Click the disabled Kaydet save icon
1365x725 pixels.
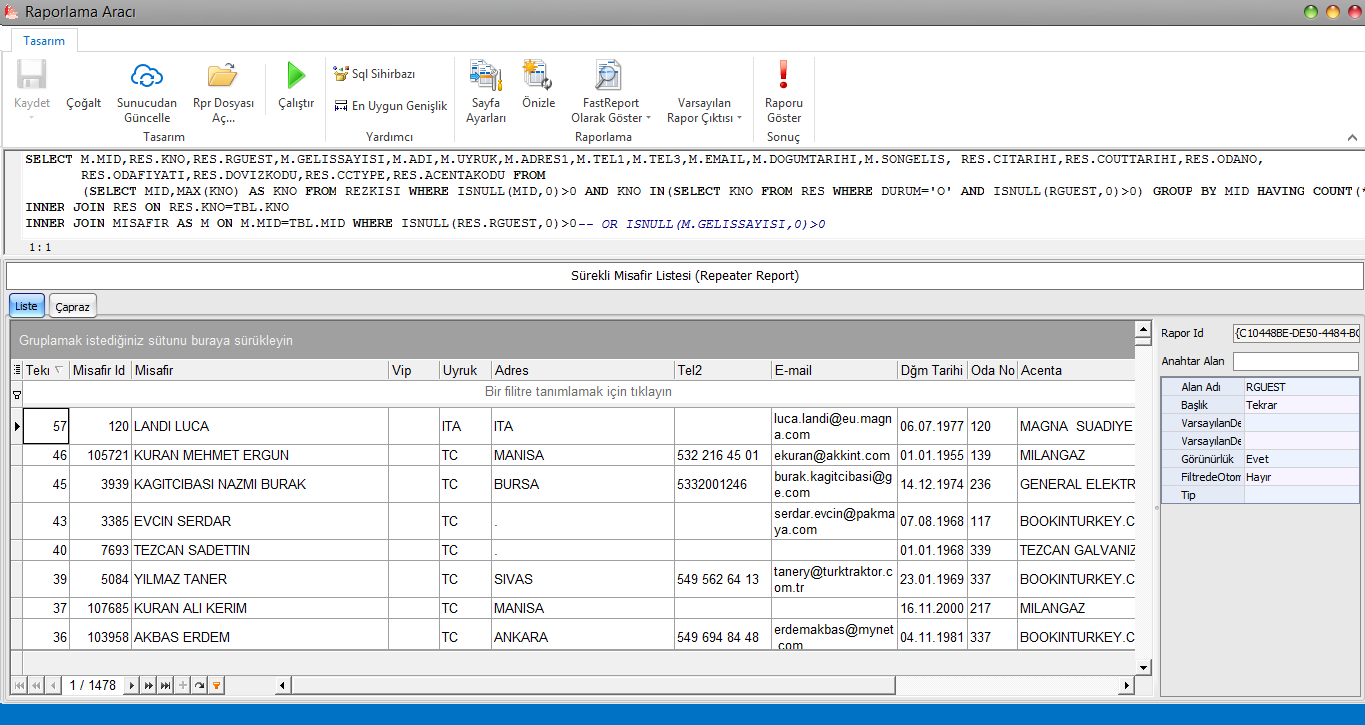[31, 75]
